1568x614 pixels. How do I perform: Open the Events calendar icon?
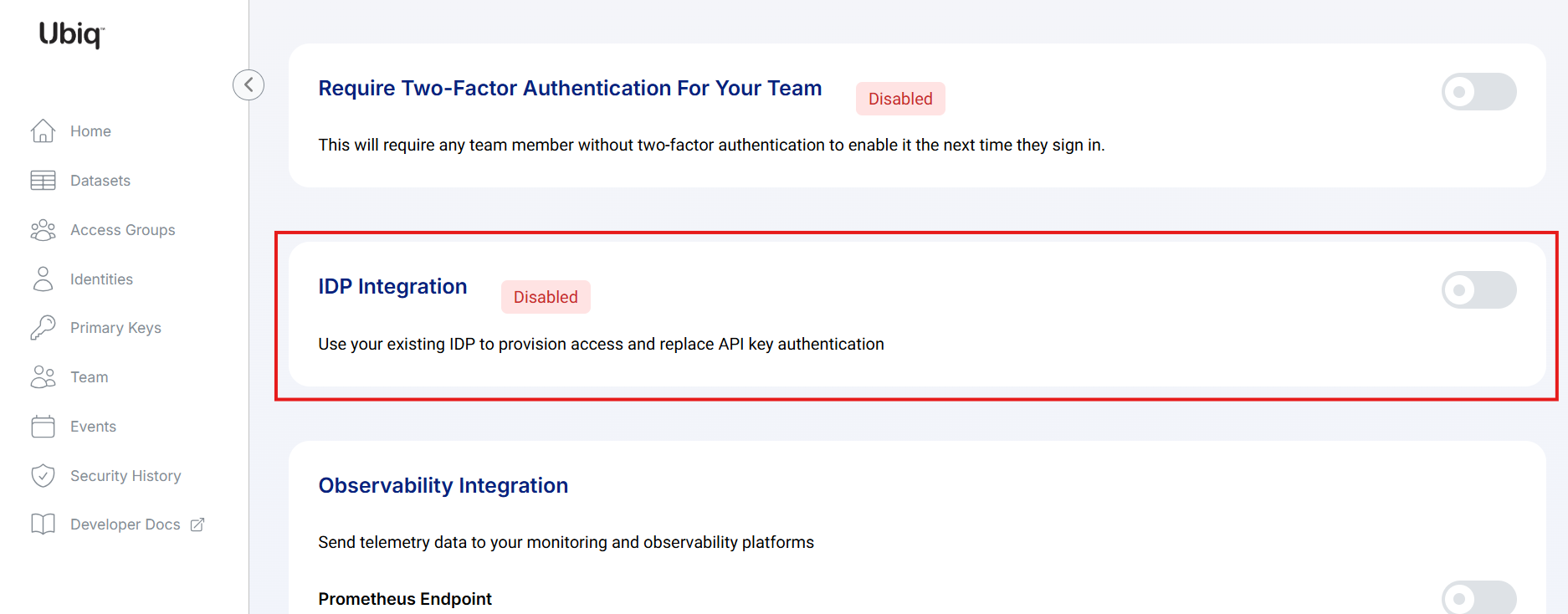tap(43, 427)
